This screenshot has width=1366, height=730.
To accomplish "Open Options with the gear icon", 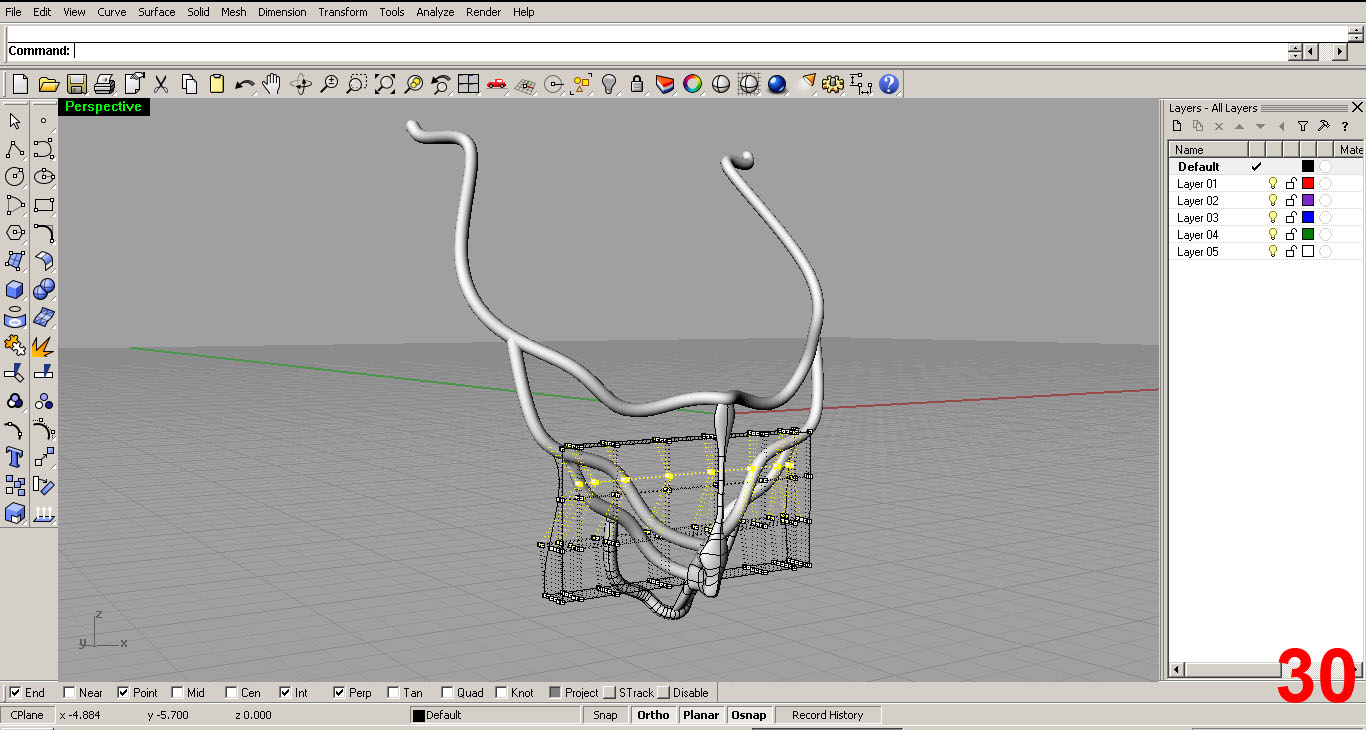I will click(833, 85).
